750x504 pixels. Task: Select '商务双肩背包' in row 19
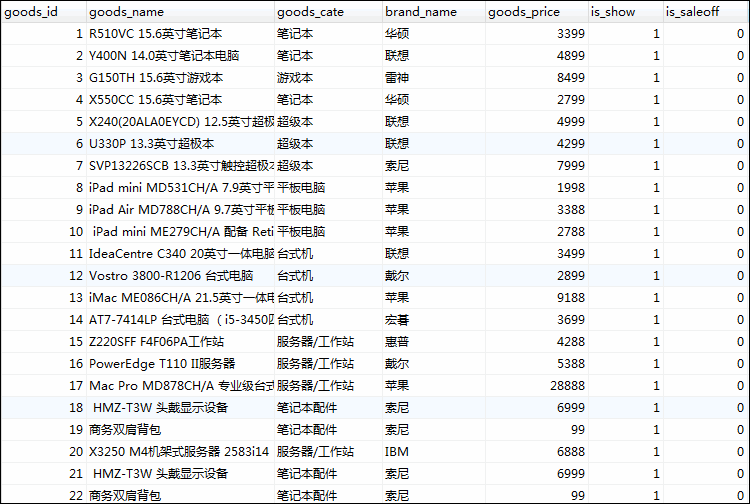point(180,430)
